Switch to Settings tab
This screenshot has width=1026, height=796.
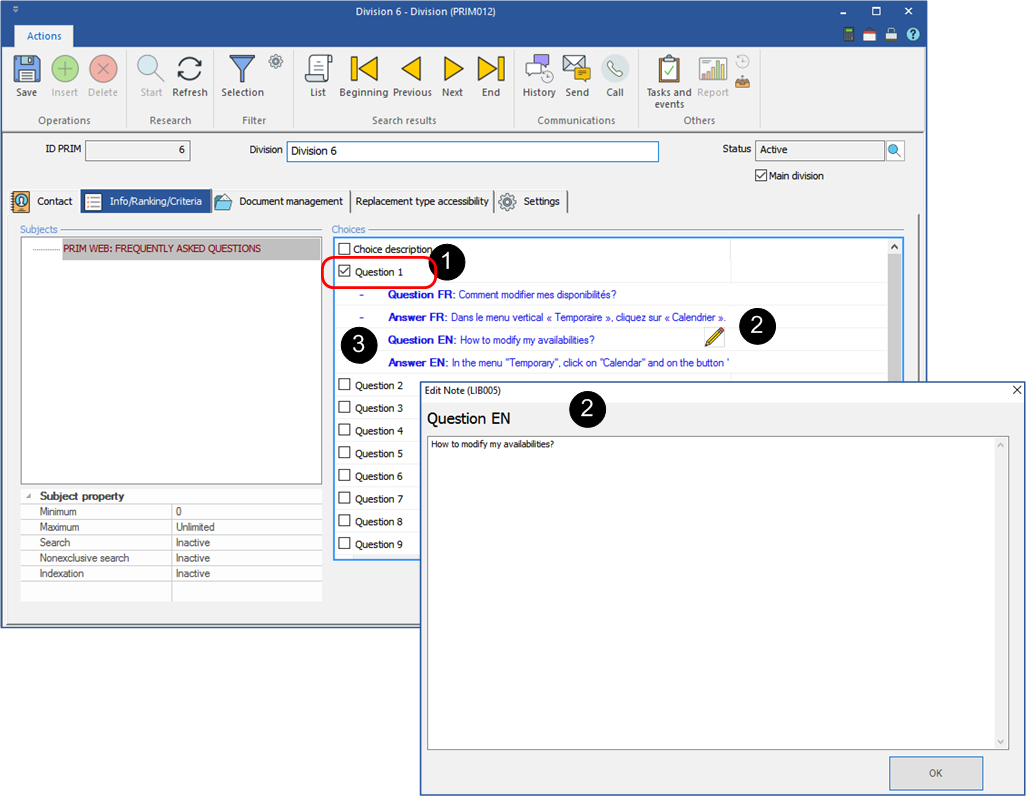coord(531,202)
